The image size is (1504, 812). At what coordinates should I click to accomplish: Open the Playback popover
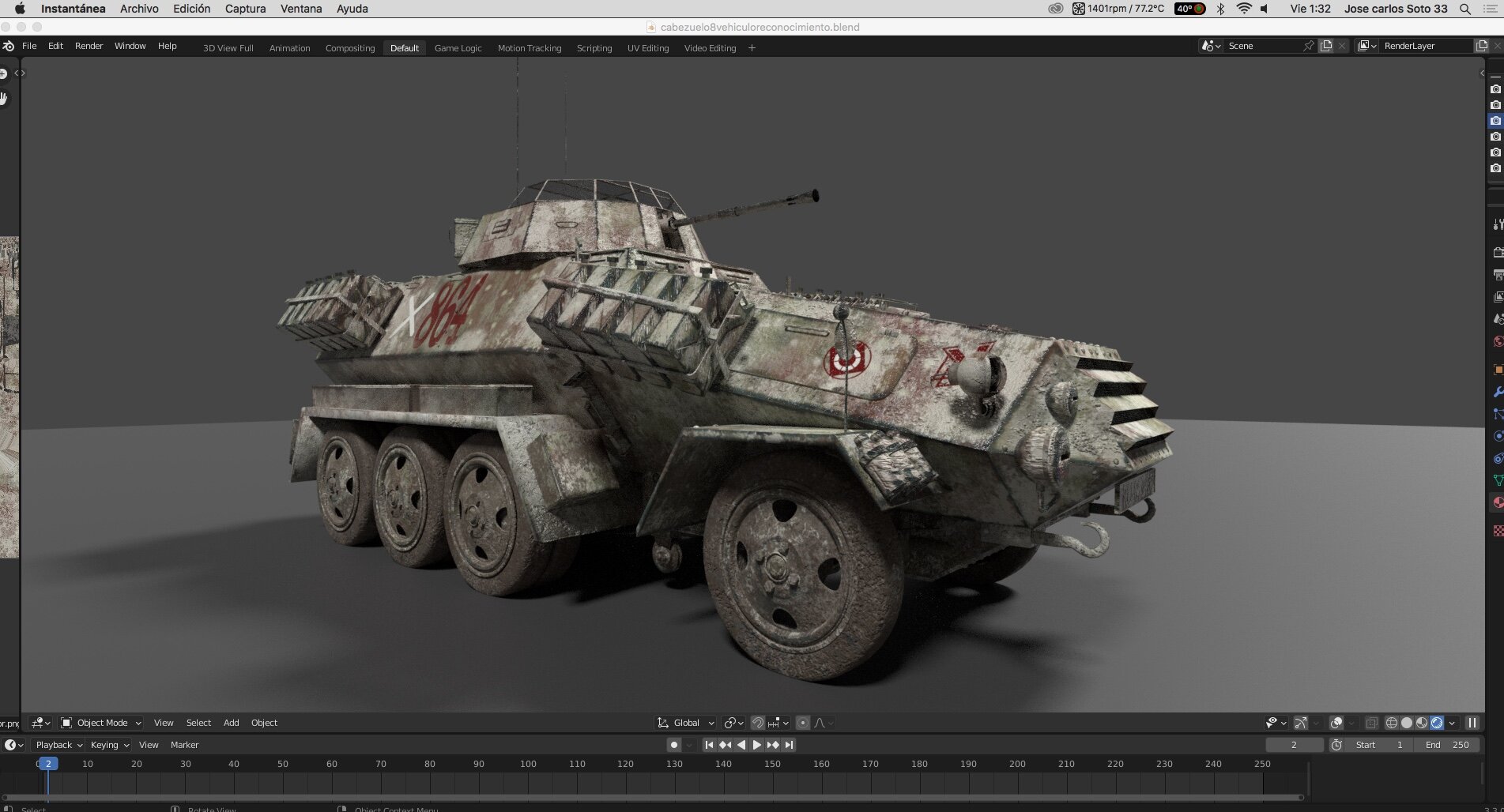[x=59, y=745]
